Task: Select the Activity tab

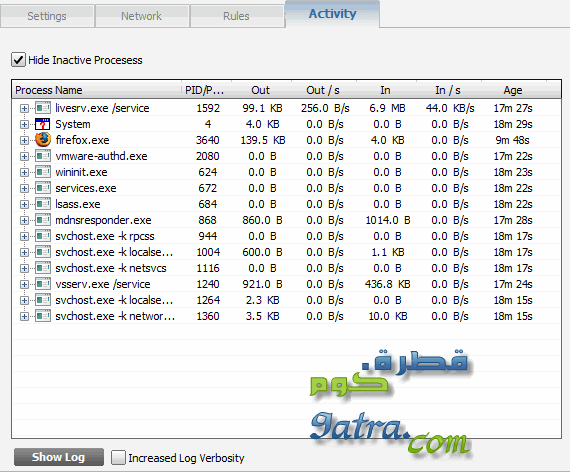Action: pos(333,14)
